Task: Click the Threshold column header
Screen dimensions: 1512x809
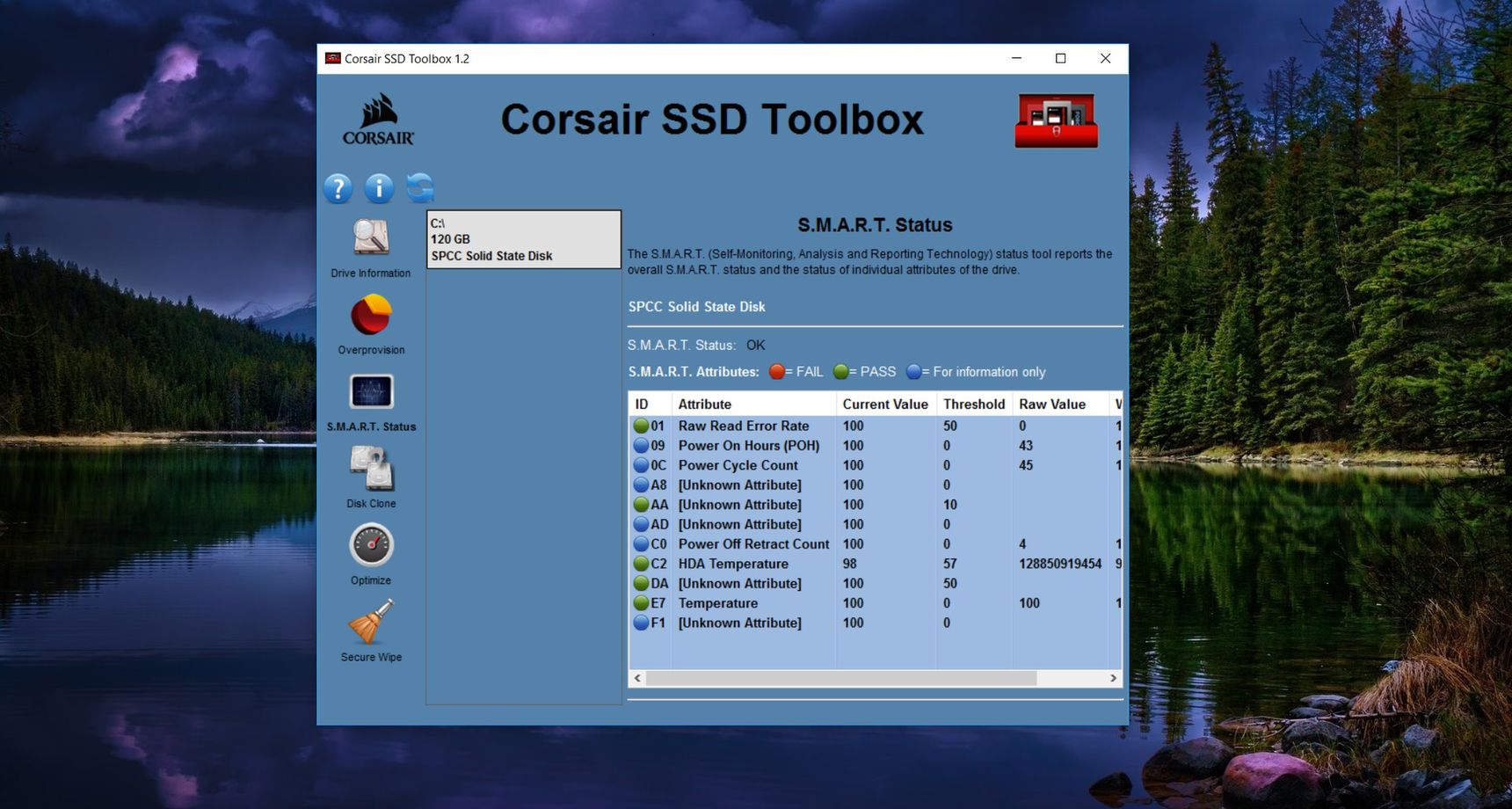Action: pyautogui.click(x=974, y=404)
